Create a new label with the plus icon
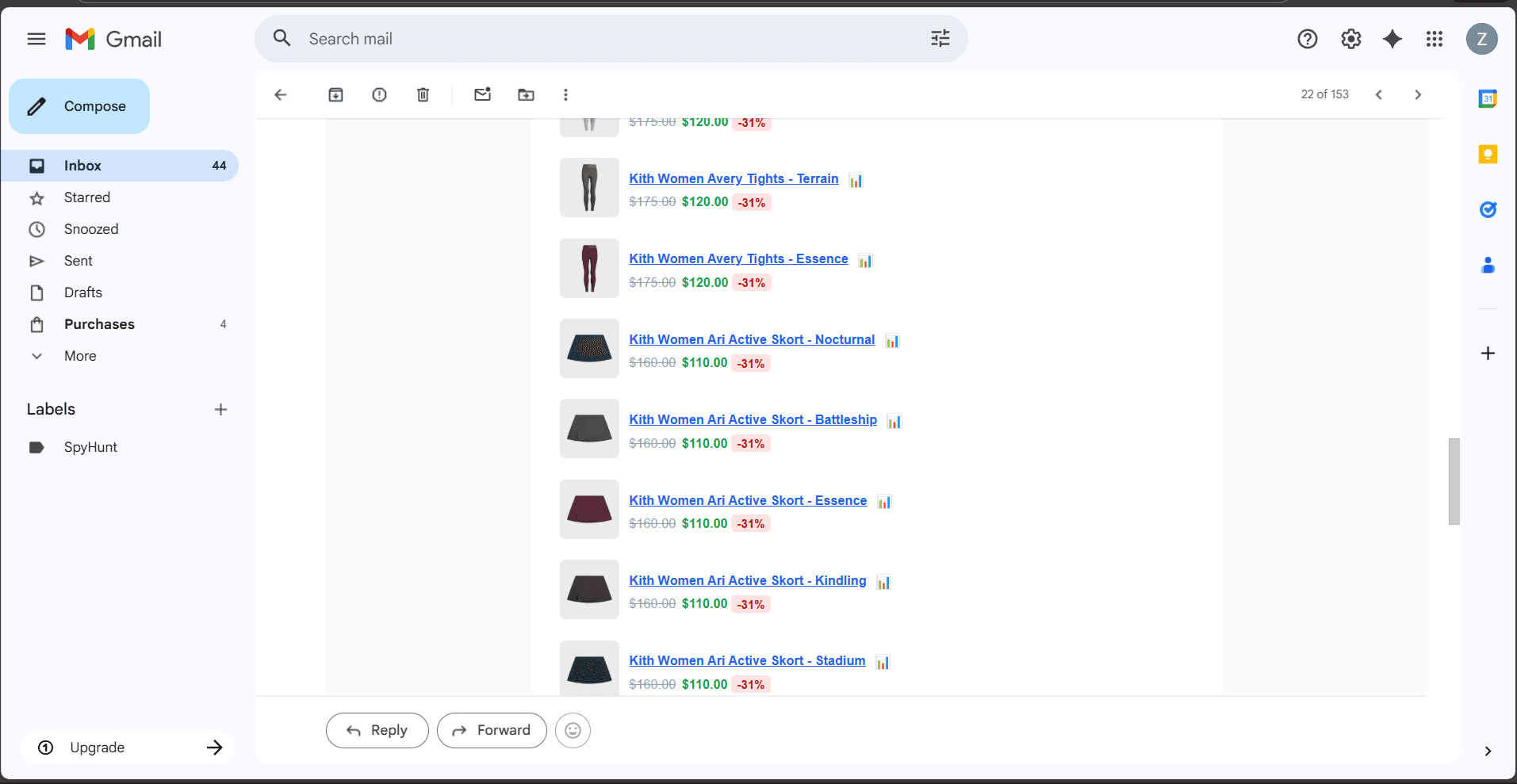The height and width of the screenshot is (784, 1517). [220, 409]
